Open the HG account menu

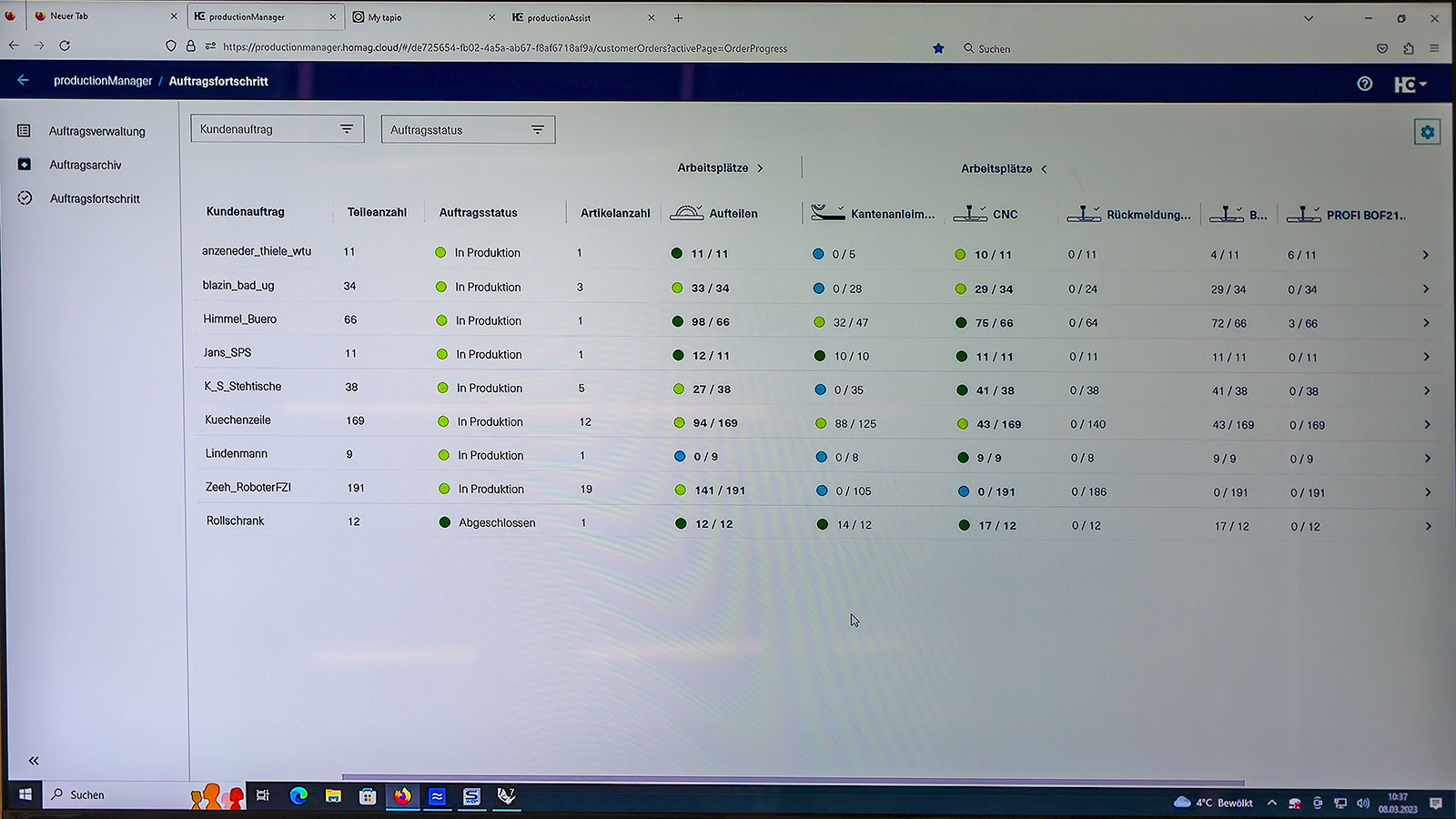coord(1410,85)
